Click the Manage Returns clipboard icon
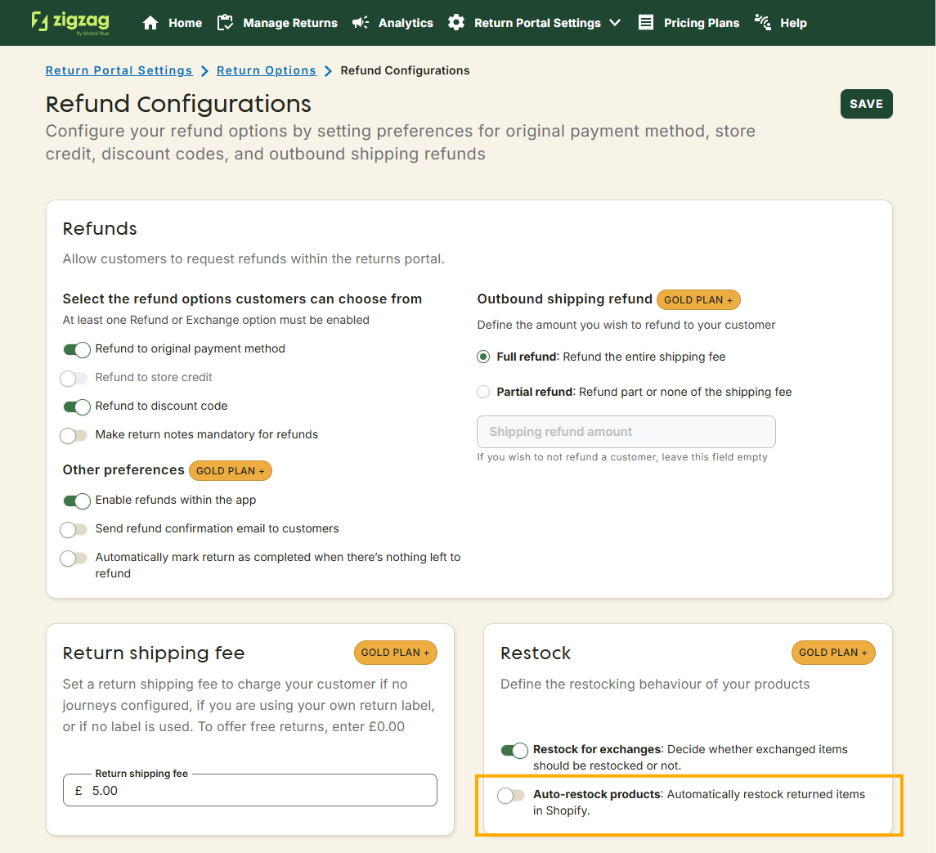Image resolution: width=936 pixels, height=853 pixels. click(225, 23)
